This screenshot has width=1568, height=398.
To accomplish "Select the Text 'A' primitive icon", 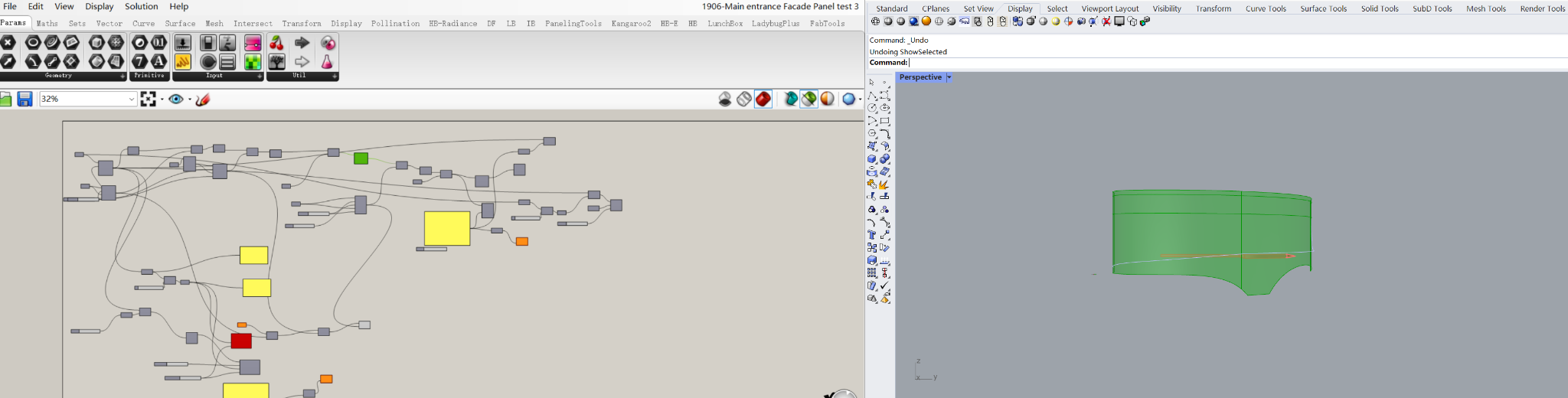I will (158, 62).
